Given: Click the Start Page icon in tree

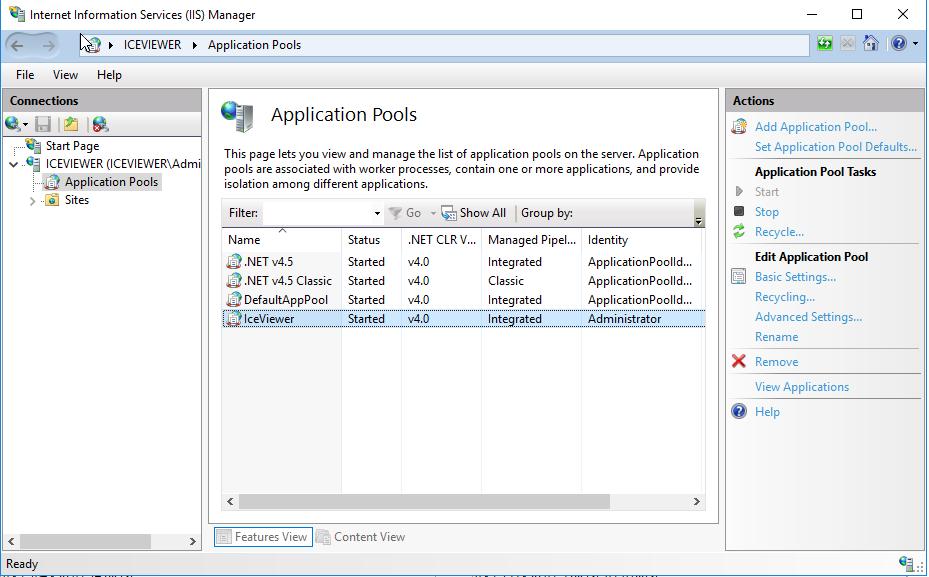Looking at the screenshot, I should click(x=34, y=145).
